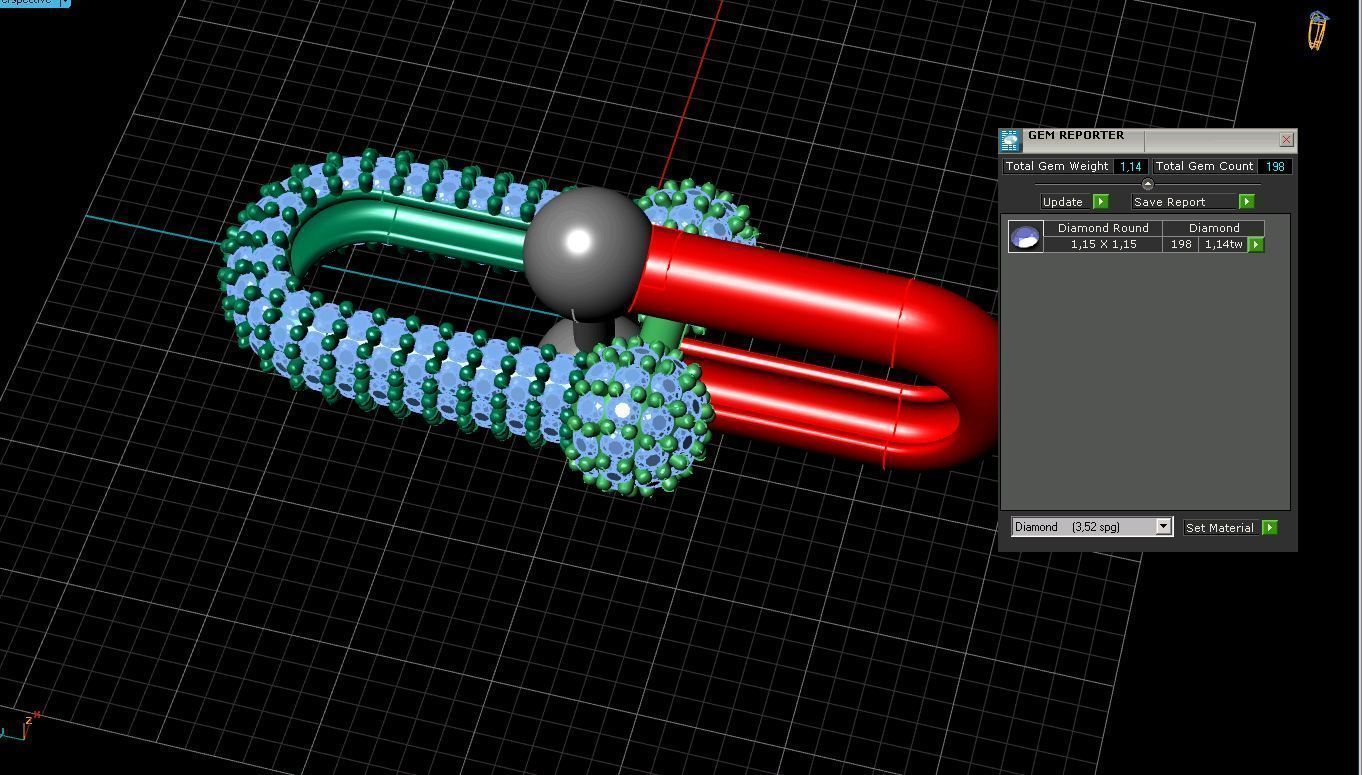Click the Set Material label
1362x775 pixels.
point(1220,527)
